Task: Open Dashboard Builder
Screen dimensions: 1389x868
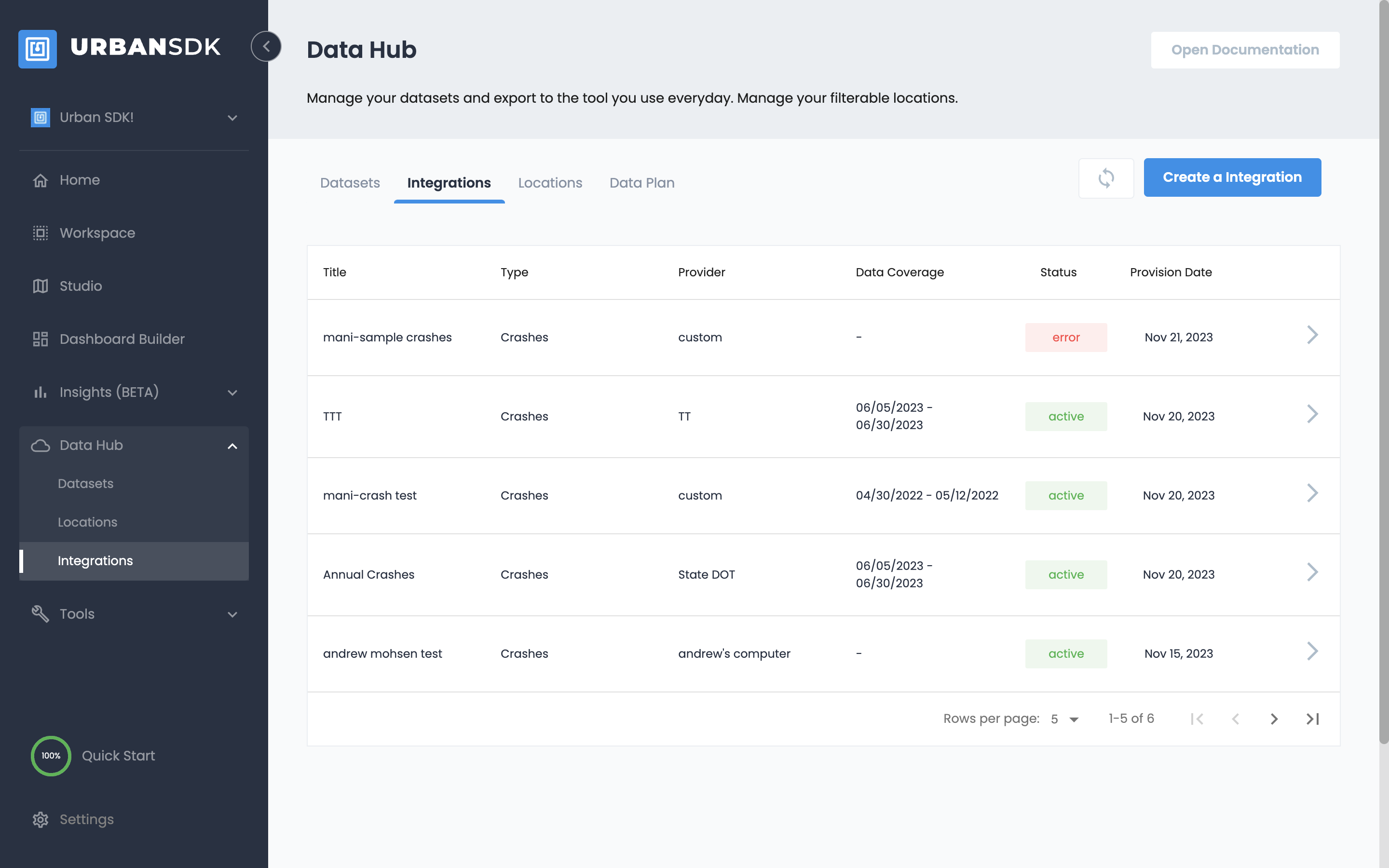Action: [x=122, y=339]
